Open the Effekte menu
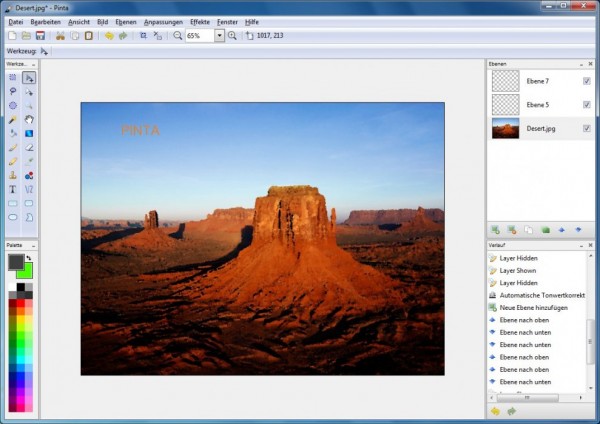600x424 pixels. click(x=200, y=21)
